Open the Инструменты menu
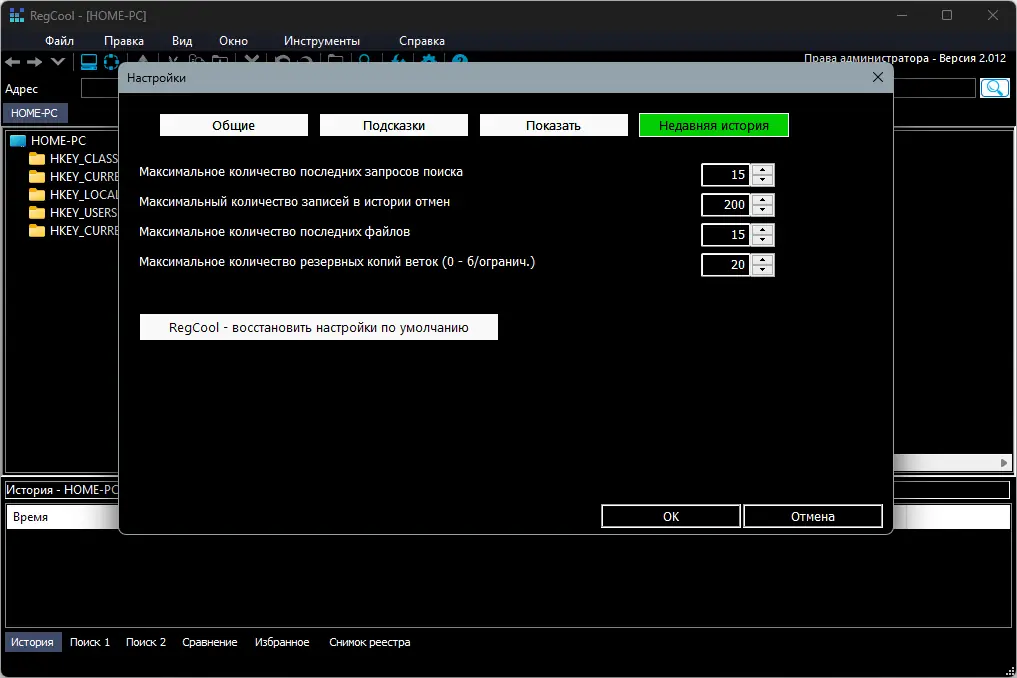This screenshot has width=1017, height=678. pyautogui.click(x=321, y=41)
